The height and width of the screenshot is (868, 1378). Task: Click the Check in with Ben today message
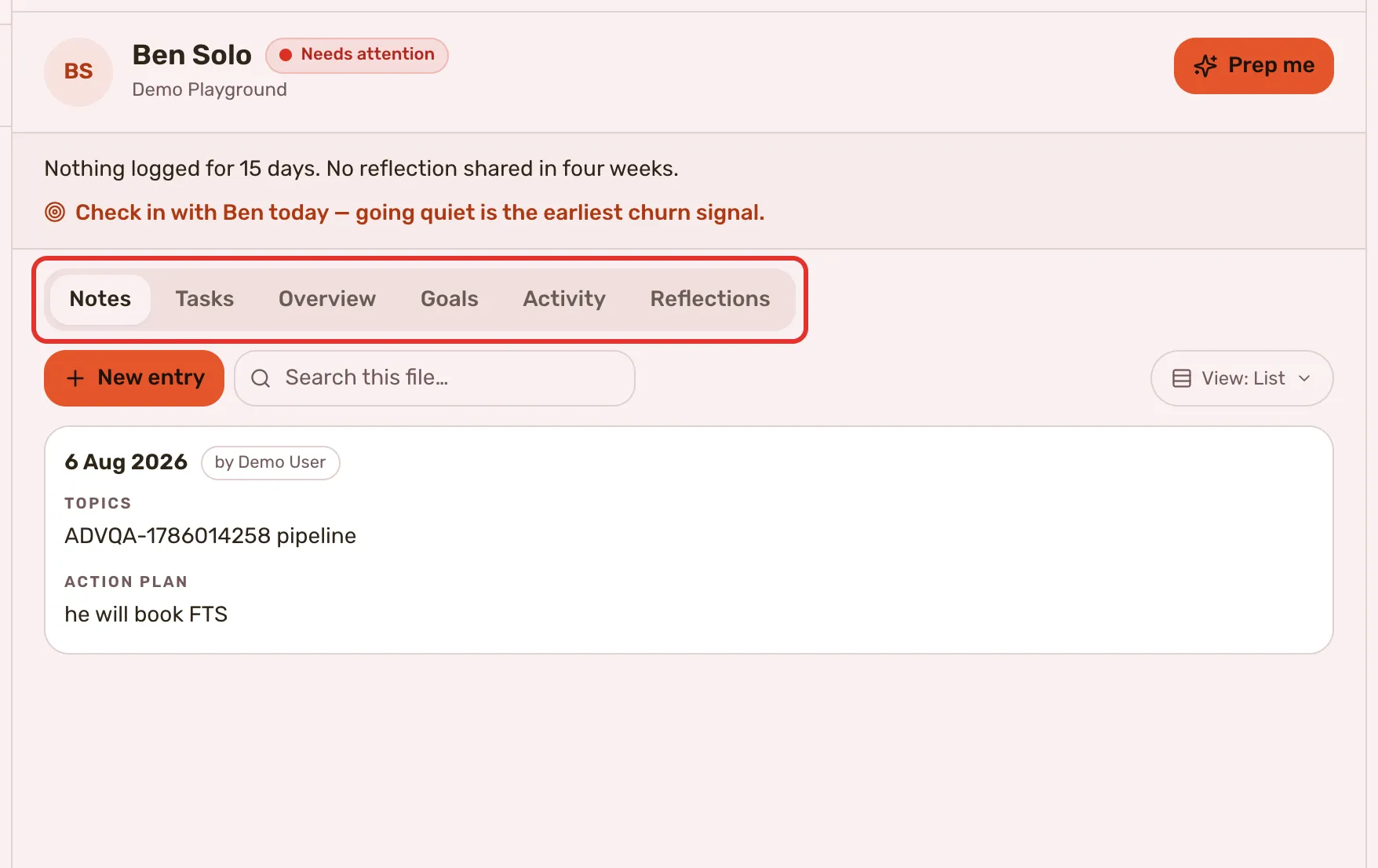[x=420, y=213]
